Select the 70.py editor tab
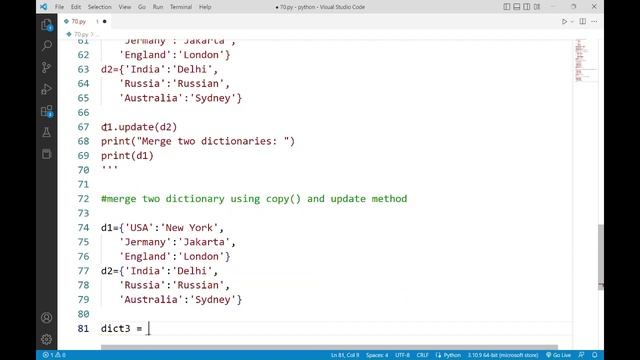 pyautogui.click(x=84, y=22)
